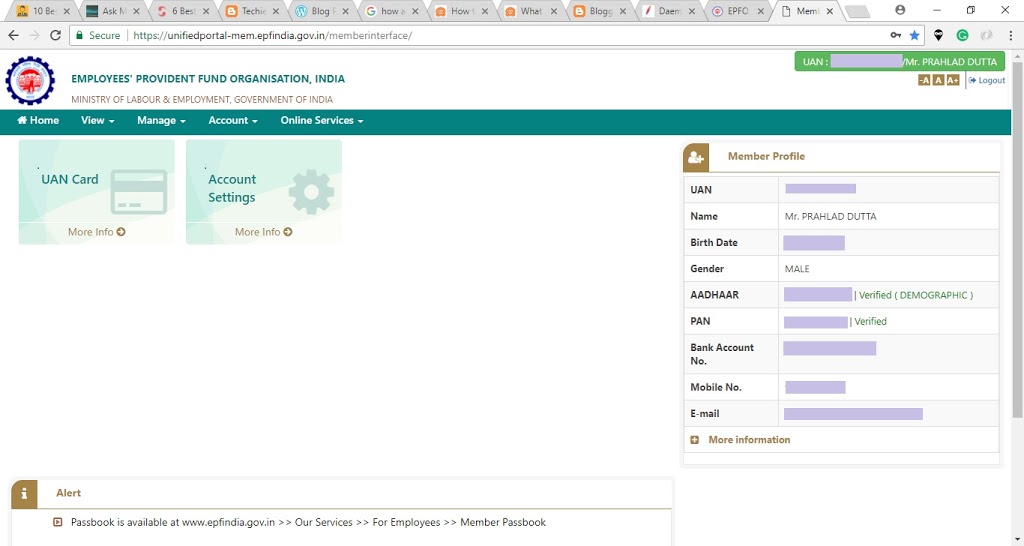Open the Account Settings tile
Screen dimensions: 1024x546
pos(264,191)
